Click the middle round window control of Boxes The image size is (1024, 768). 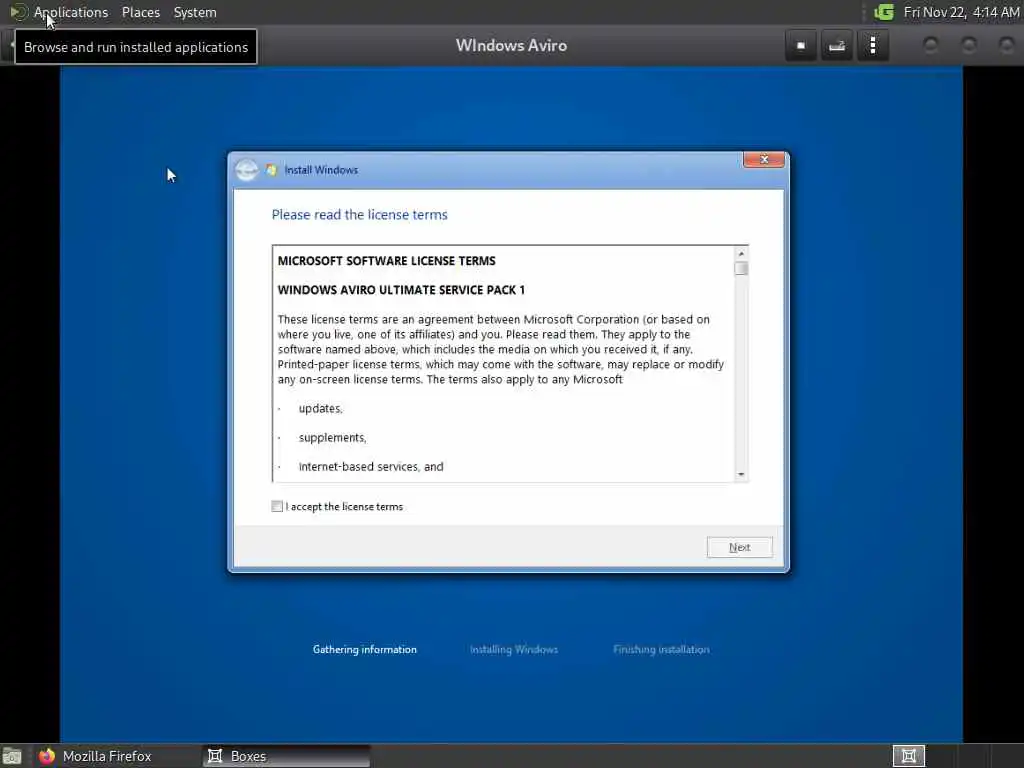click(969, 45)
